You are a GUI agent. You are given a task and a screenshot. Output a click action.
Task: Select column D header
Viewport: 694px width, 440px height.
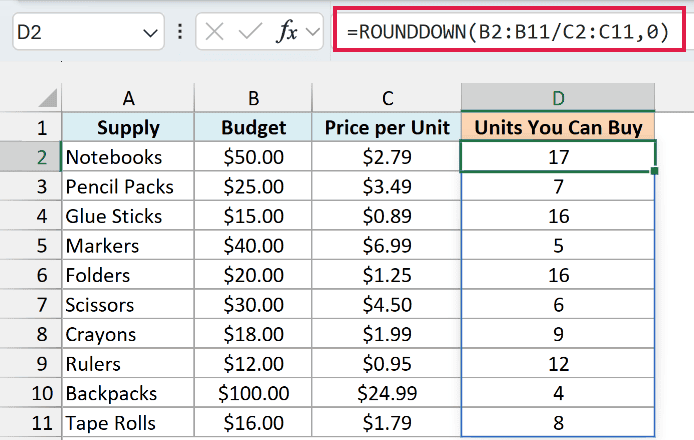pos(558,98)
